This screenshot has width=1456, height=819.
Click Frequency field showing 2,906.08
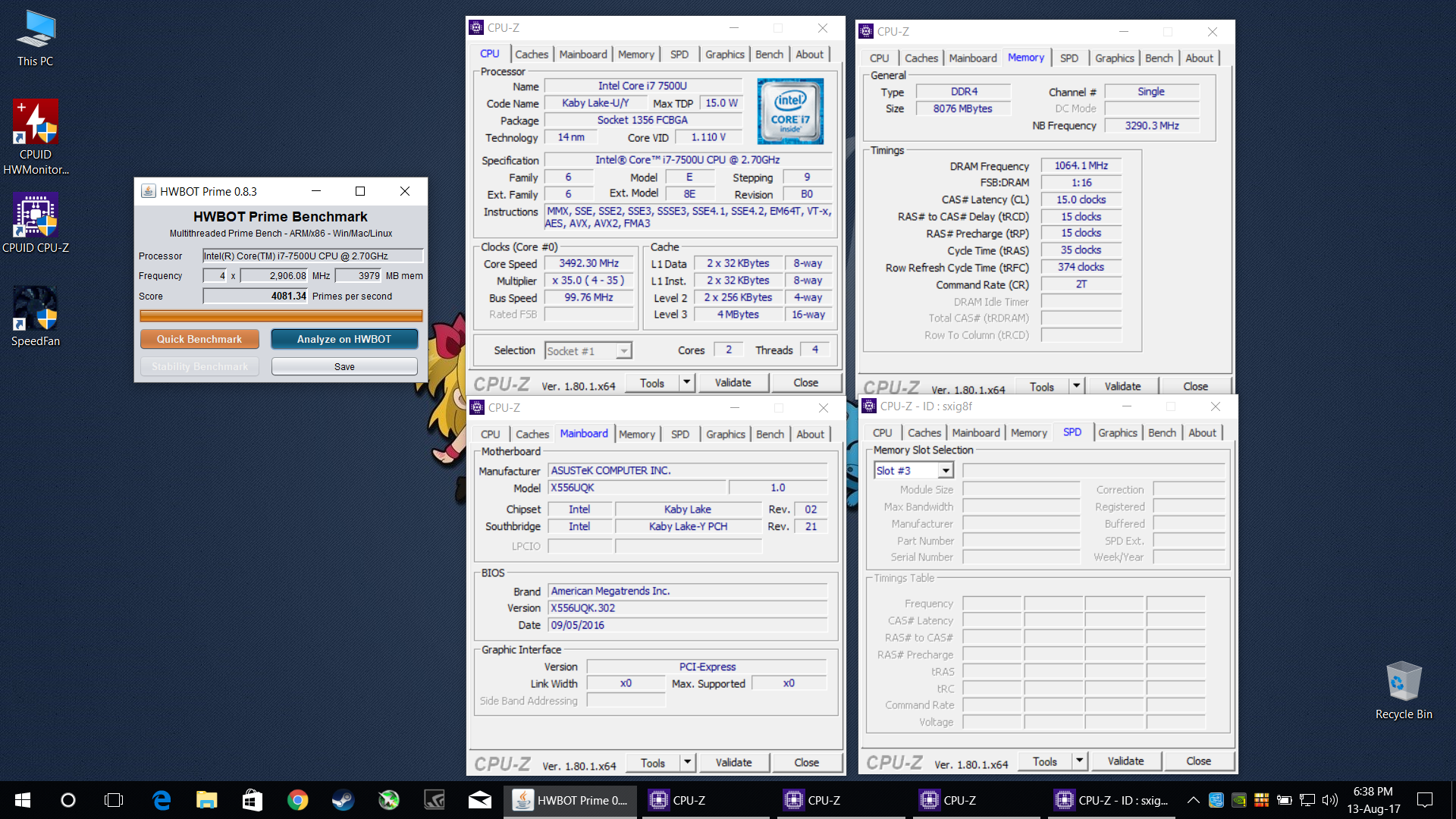click(x=275, y=276)
